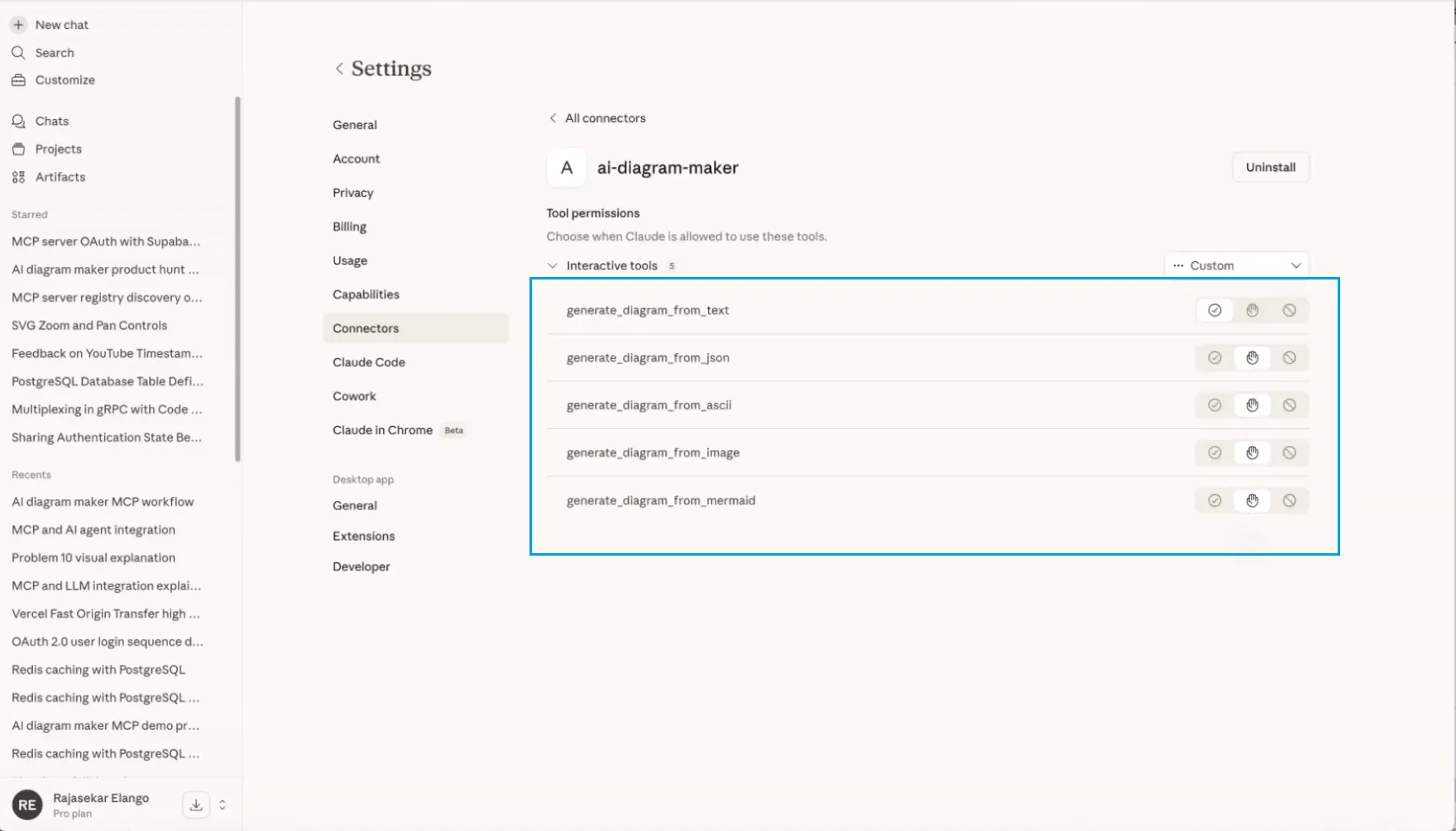Keep ask each time for generate_diagram_from_mermaid

pyautogui.click(x=1252, y=500)
